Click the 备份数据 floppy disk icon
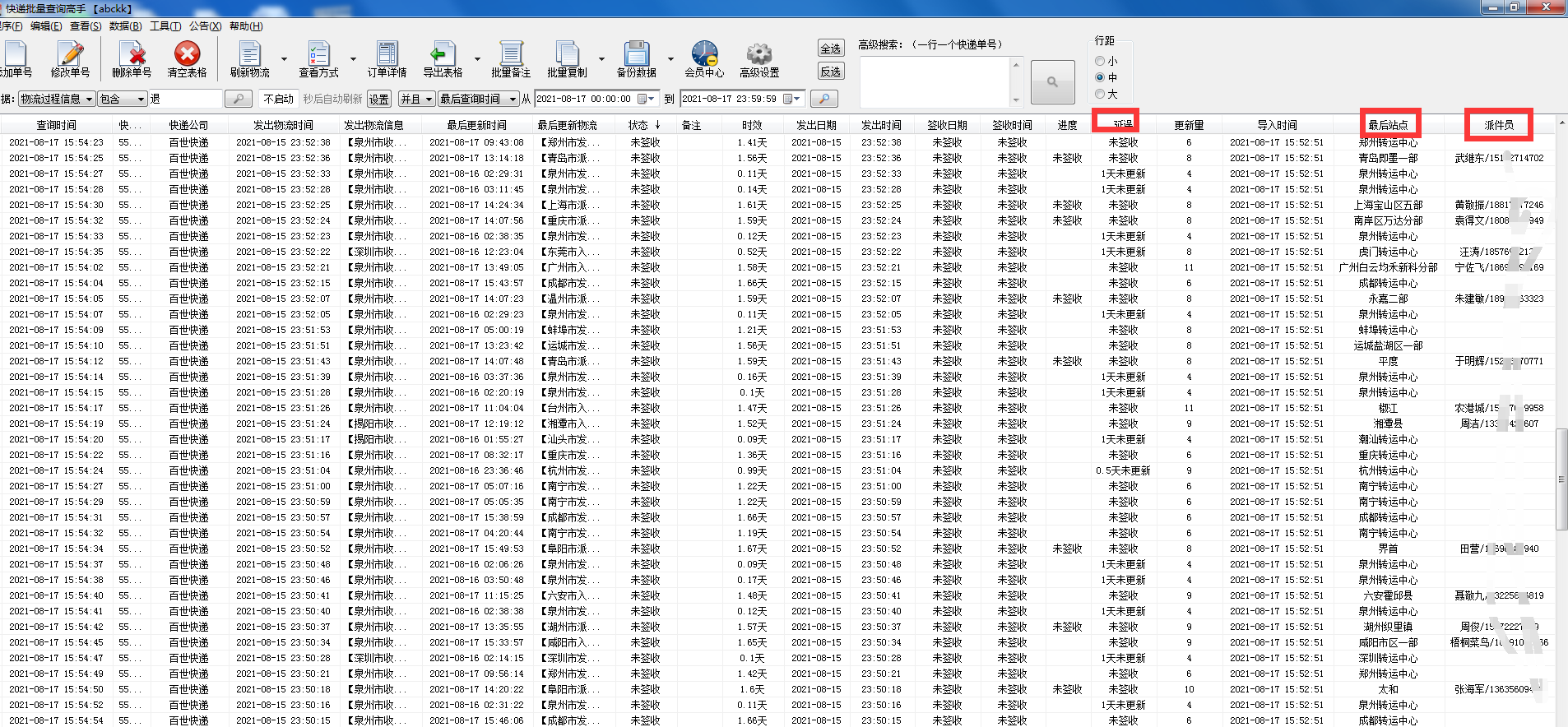The width and height of the screenshot is (1568, 727). pyautogui.click(x=636, y=54)
